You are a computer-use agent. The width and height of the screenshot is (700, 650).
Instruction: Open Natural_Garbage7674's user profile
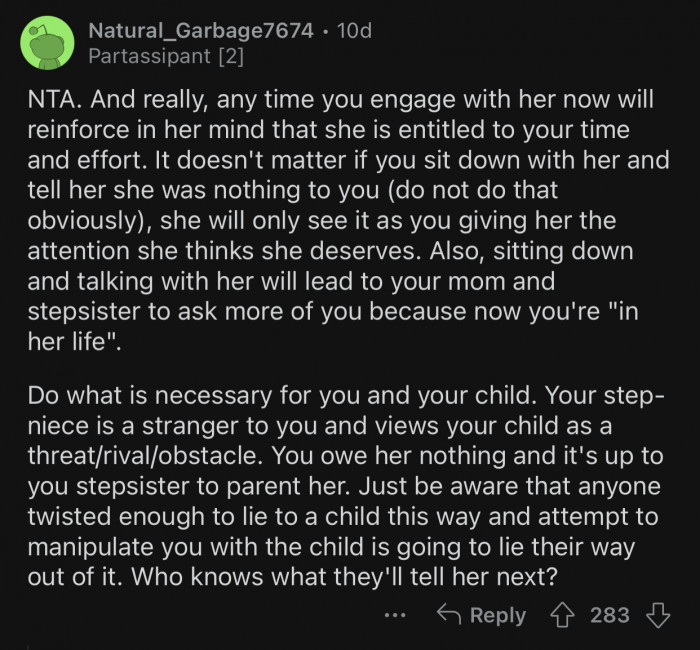tap(201, 30)
